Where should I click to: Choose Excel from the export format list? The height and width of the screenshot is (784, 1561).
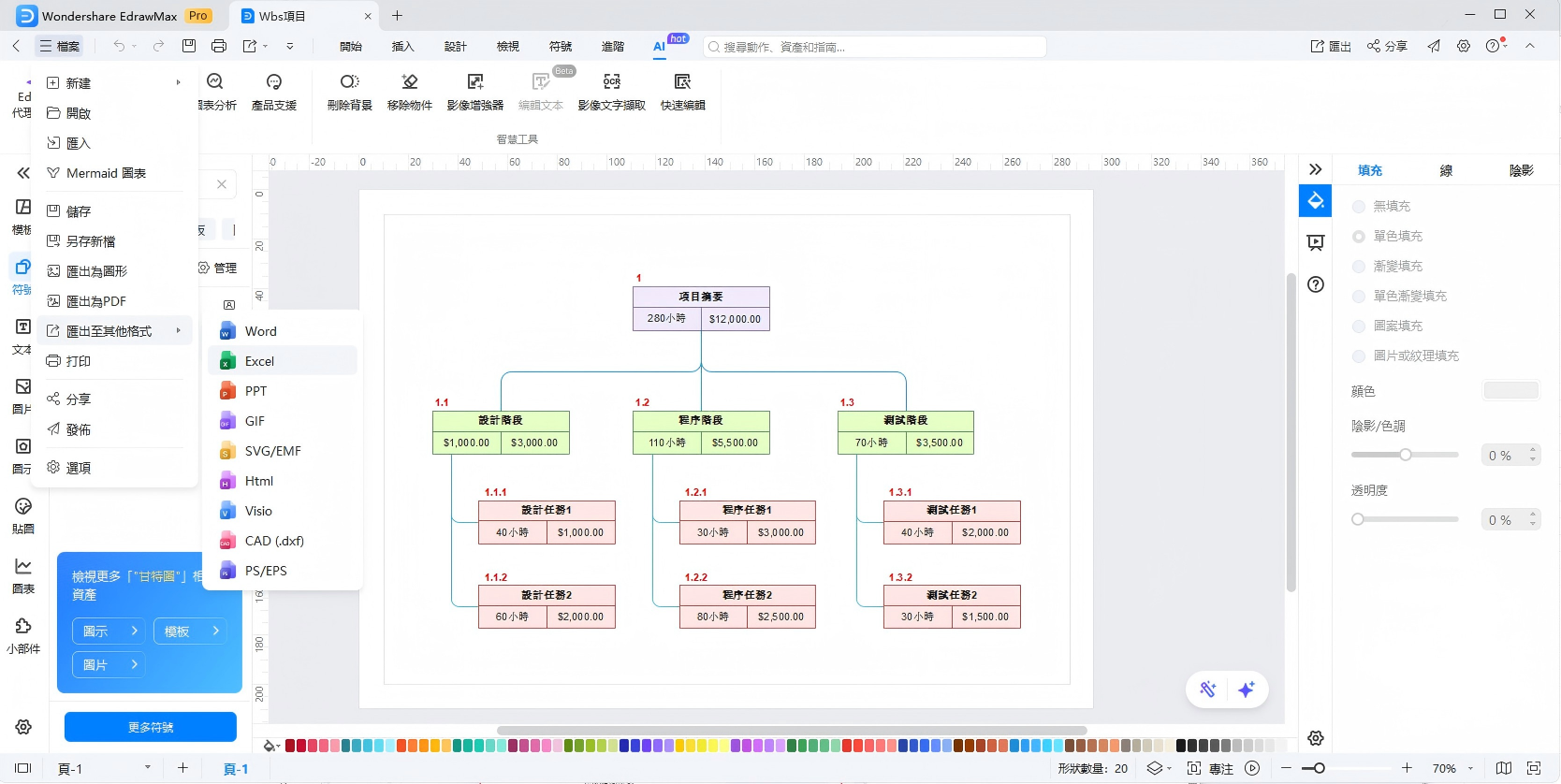click(x=259, y=361)
